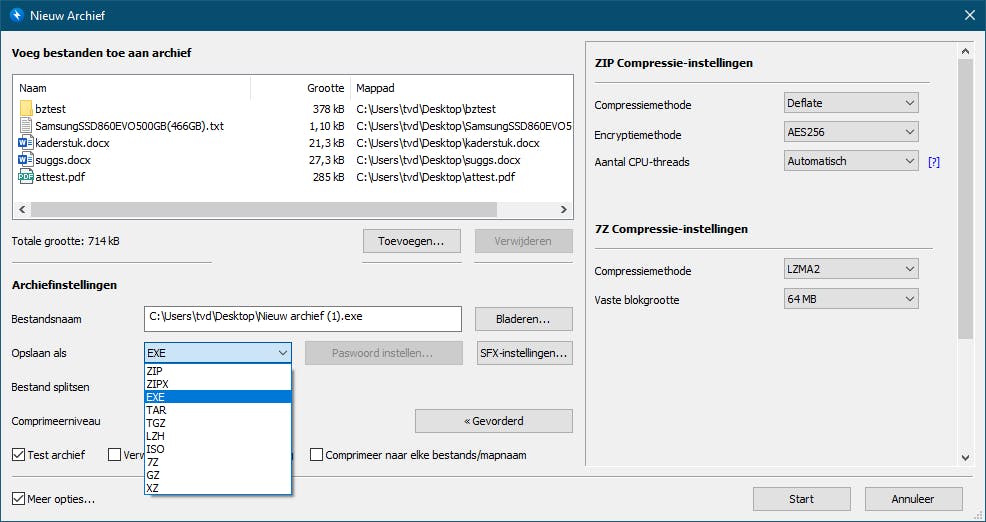Enable Comprimeer naar elke bestands/mapnaam
The height and width of the screenshot is (522, 986).
point(317,455)
